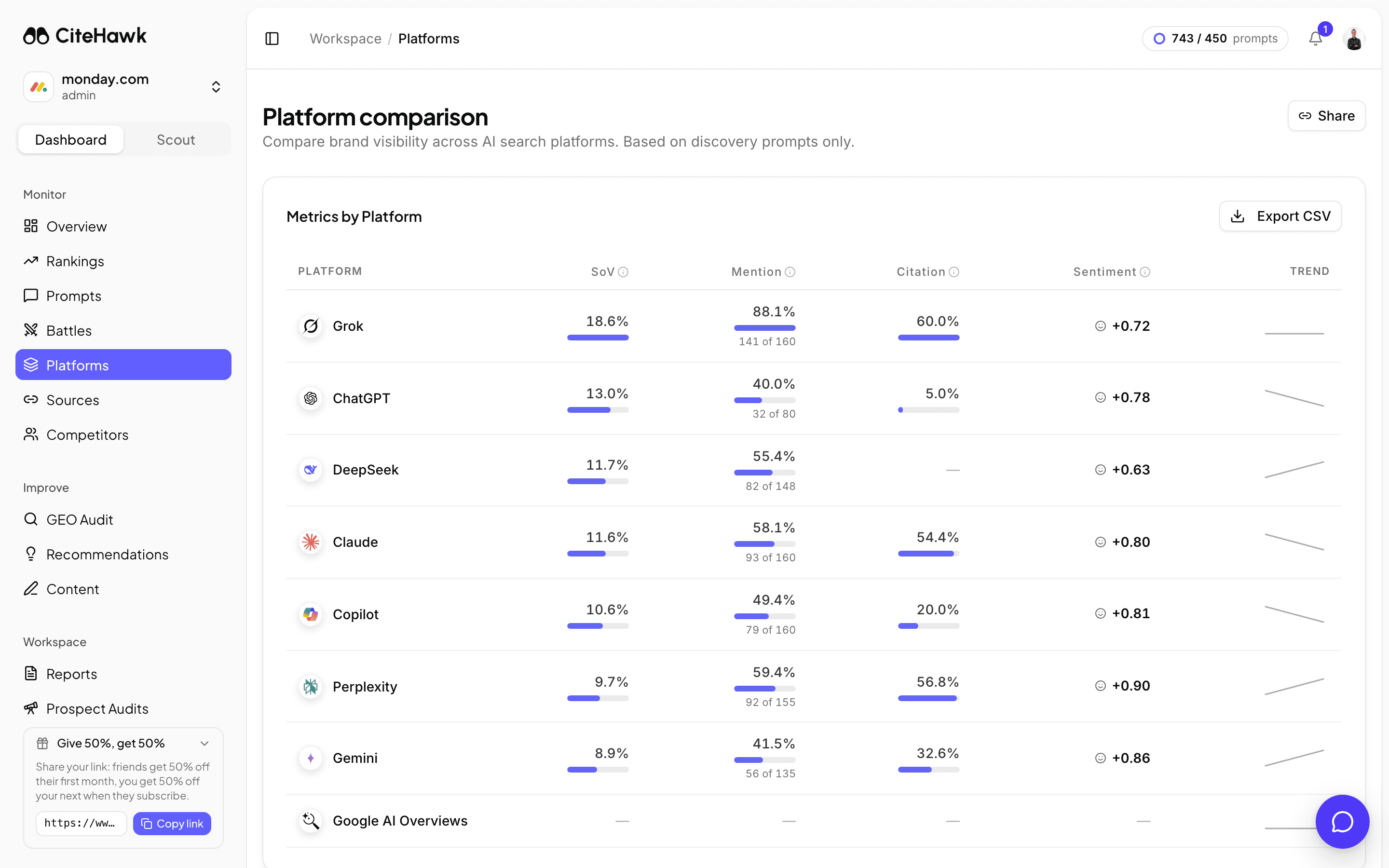
Task: Click the Copilot platform icon
Action: pyautogui.click(x=311, y=614)
